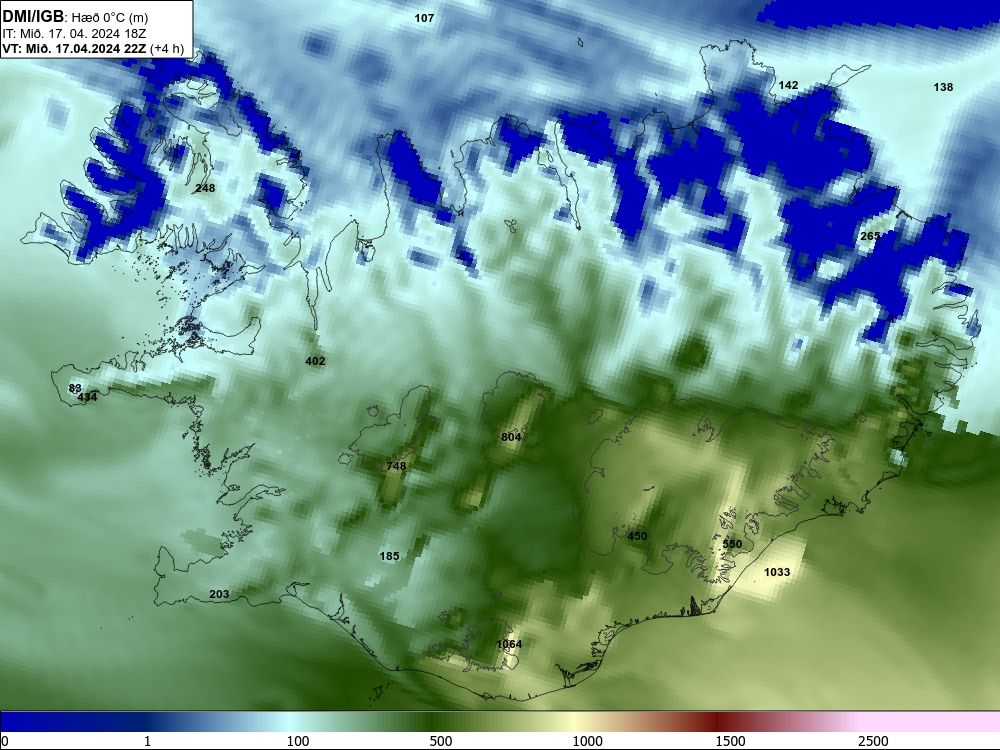Image resolution: width=1000 pixels, height=750 pixels.
Task: Click the 203 value on Reykjanes
Action: (219, 594)
